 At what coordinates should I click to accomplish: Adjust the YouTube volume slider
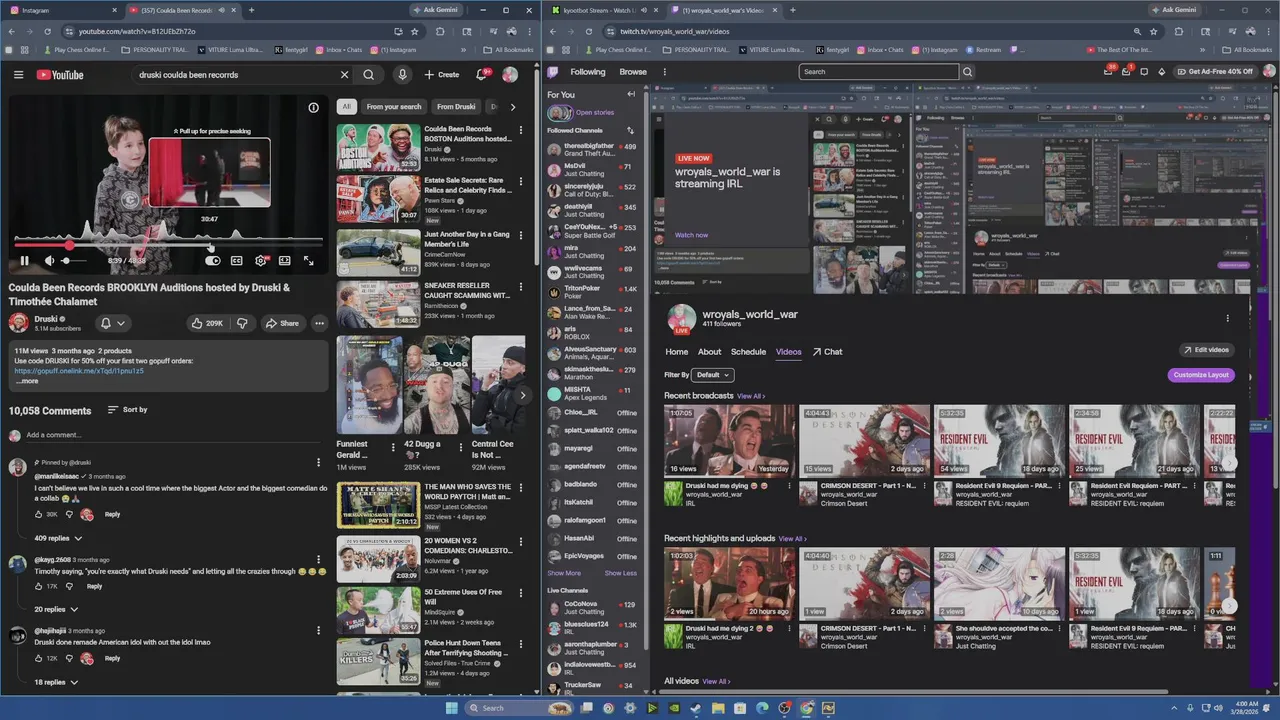75,261
